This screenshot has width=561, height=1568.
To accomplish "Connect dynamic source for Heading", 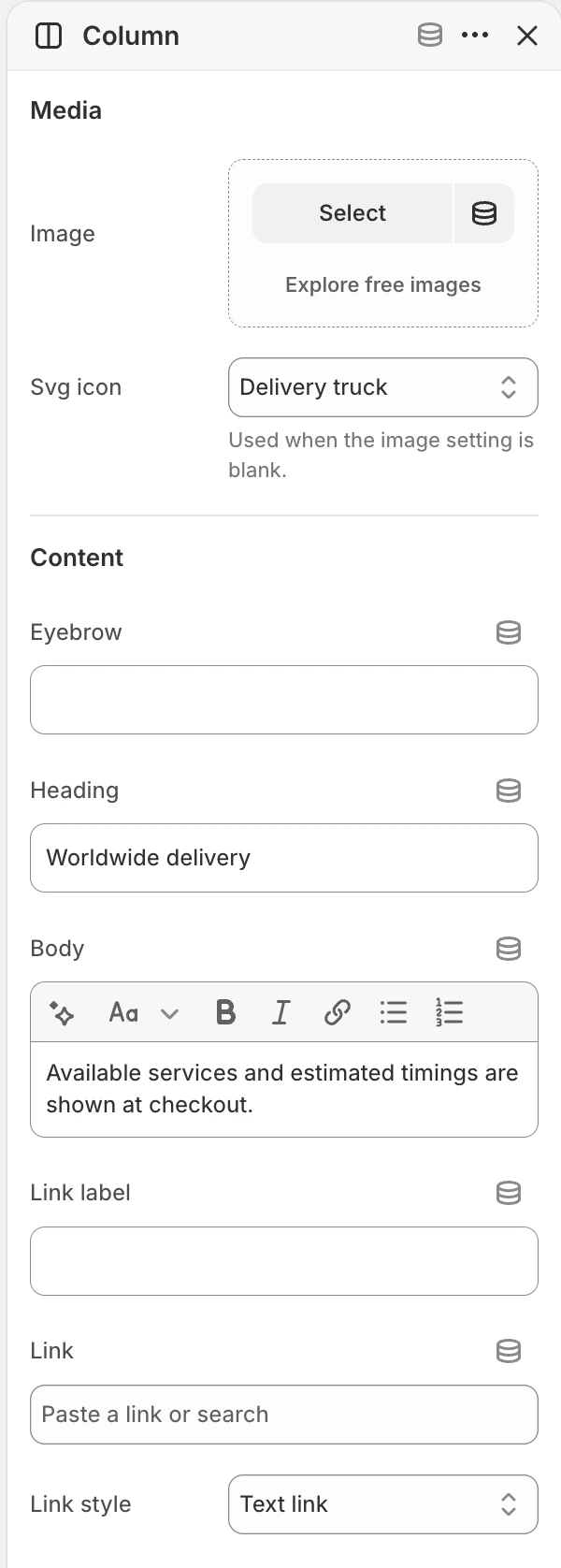I will (509, 791).
